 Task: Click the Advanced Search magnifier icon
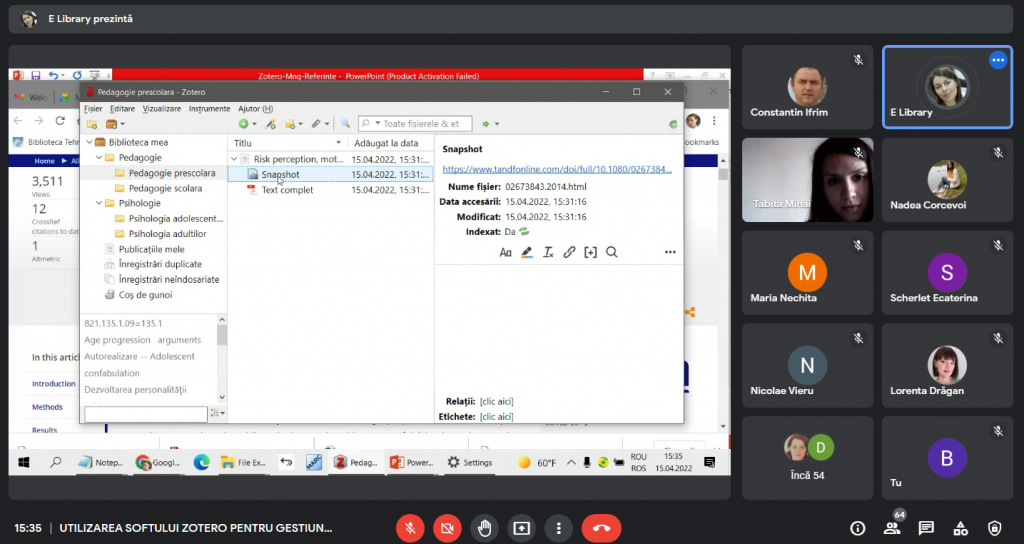pyautogui.click(x=345, y=124)
